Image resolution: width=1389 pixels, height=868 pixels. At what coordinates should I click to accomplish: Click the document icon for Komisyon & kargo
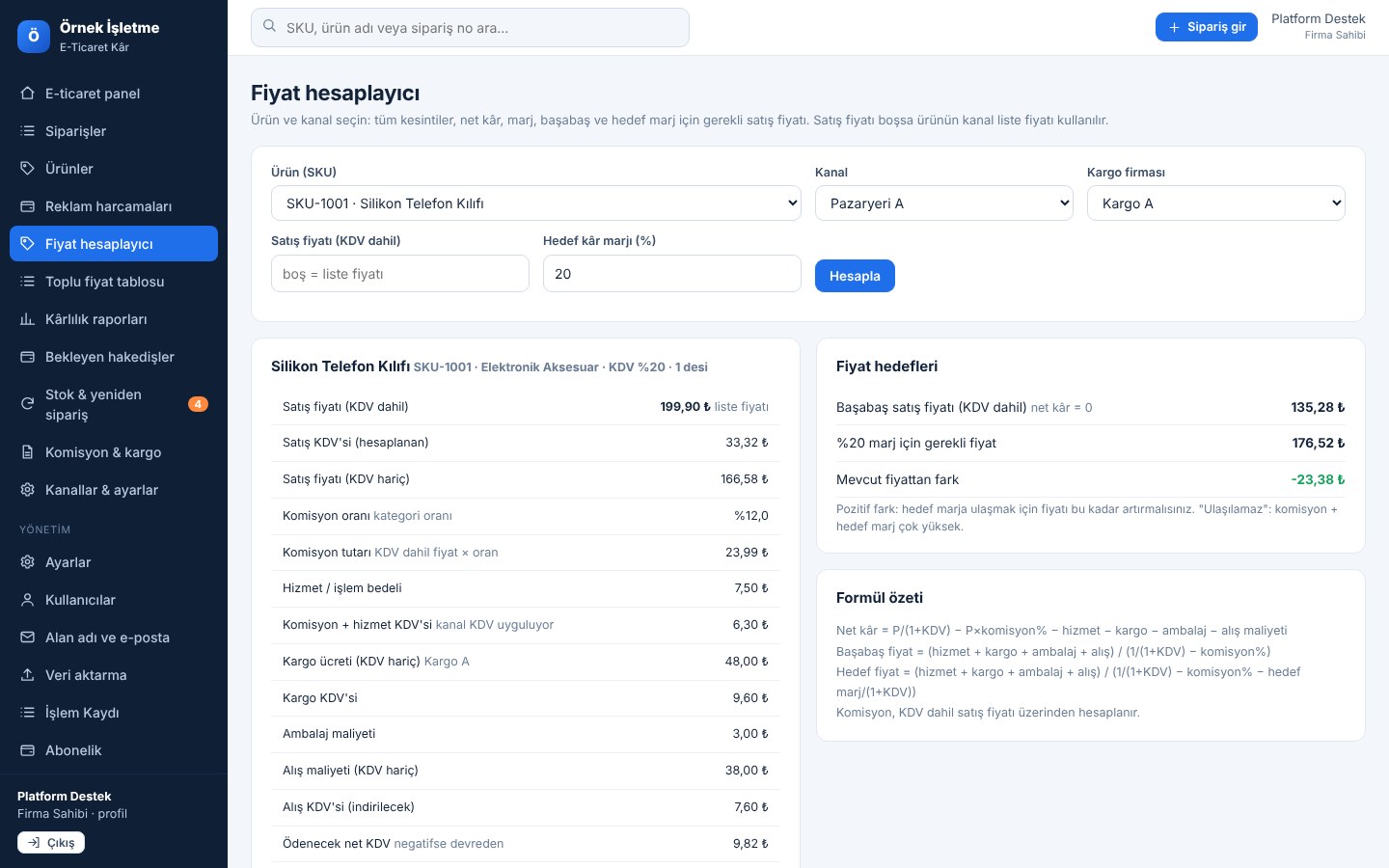click(x=28, y=452)
